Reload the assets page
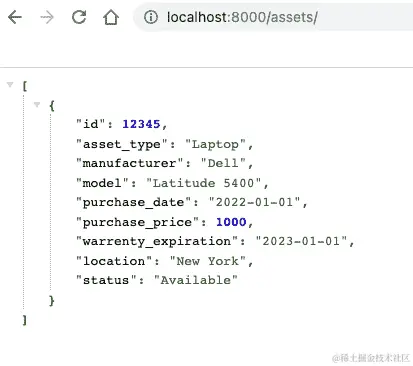Image resolution: width=413 pixels, height=366 pixels. tap(79, 17)
